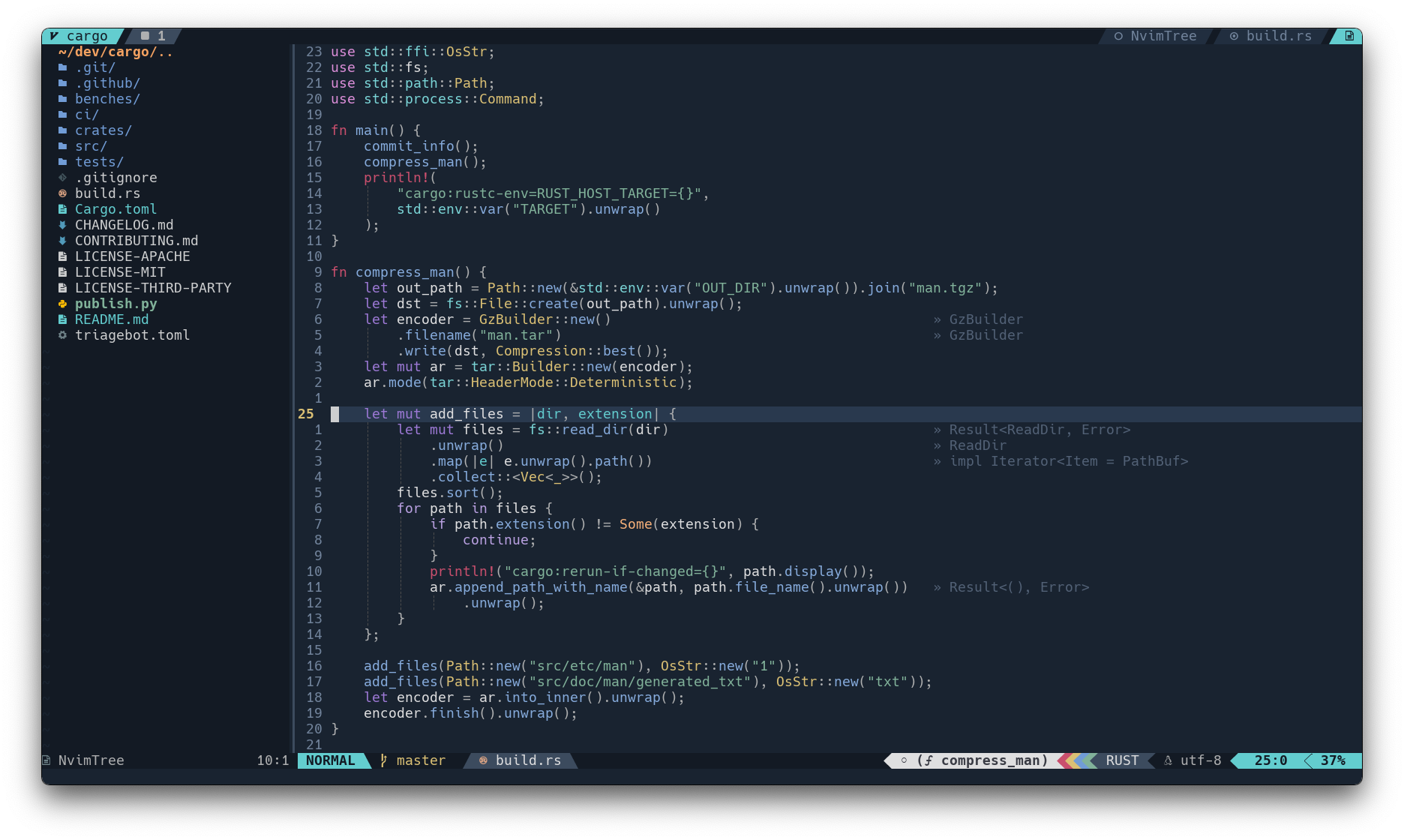Screen dimensions: 1404x840
Task: Click the Rust icon beside build.rs
Action: 63,193
